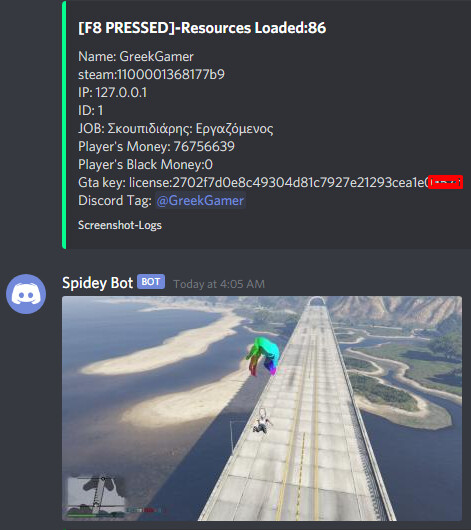
Task: Open the Spidey Bot username profile
Action: click(x=97, y=283)
